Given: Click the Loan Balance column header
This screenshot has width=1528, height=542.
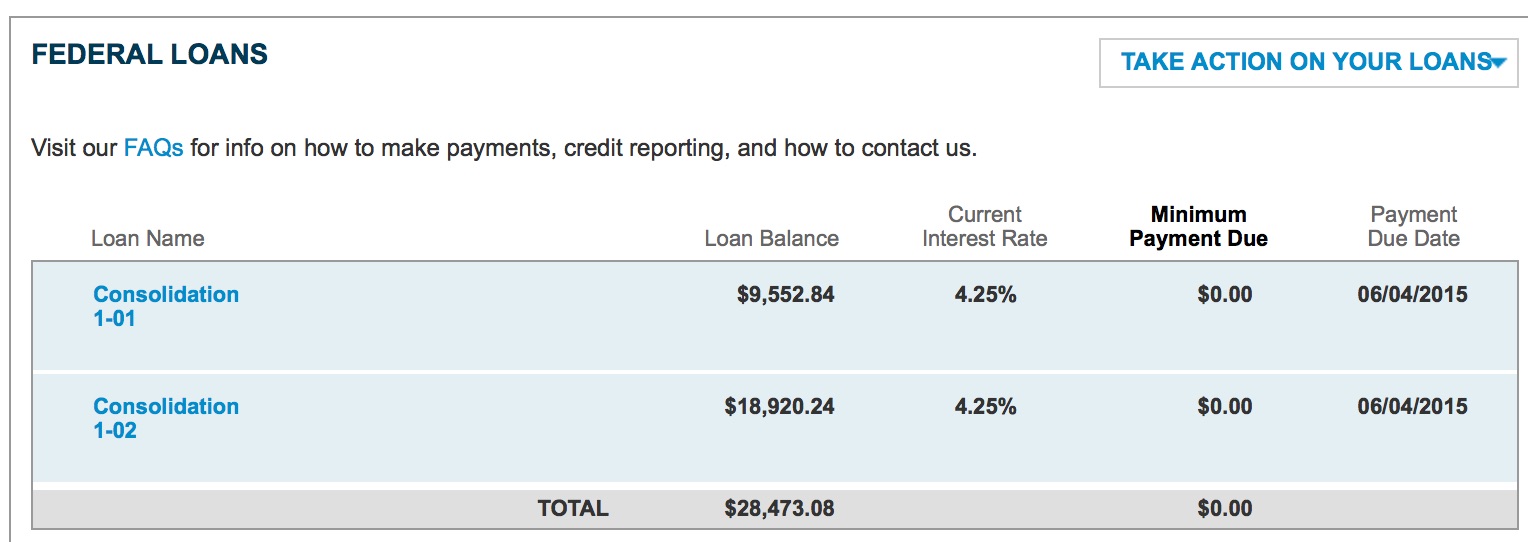Looking at the screenshot, I should 771,238.
